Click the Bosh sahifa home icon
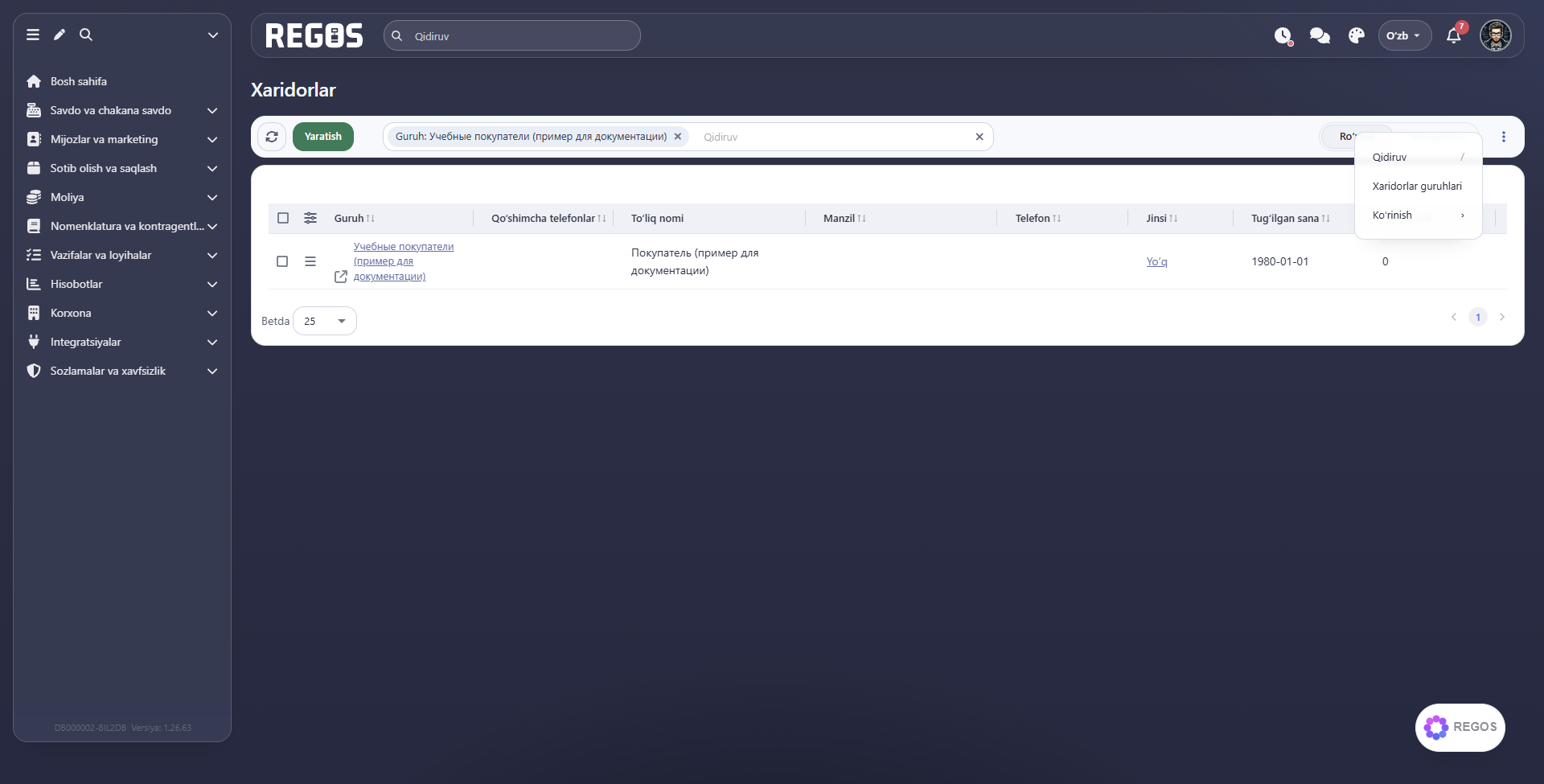The height and width of the screenshot is (784, 1544). coord(34,81)
